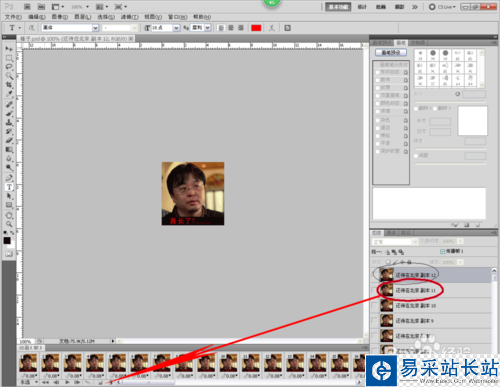Toggle Lock transparent pixels in Layers panel
The image size is (500, 387).
388,262
